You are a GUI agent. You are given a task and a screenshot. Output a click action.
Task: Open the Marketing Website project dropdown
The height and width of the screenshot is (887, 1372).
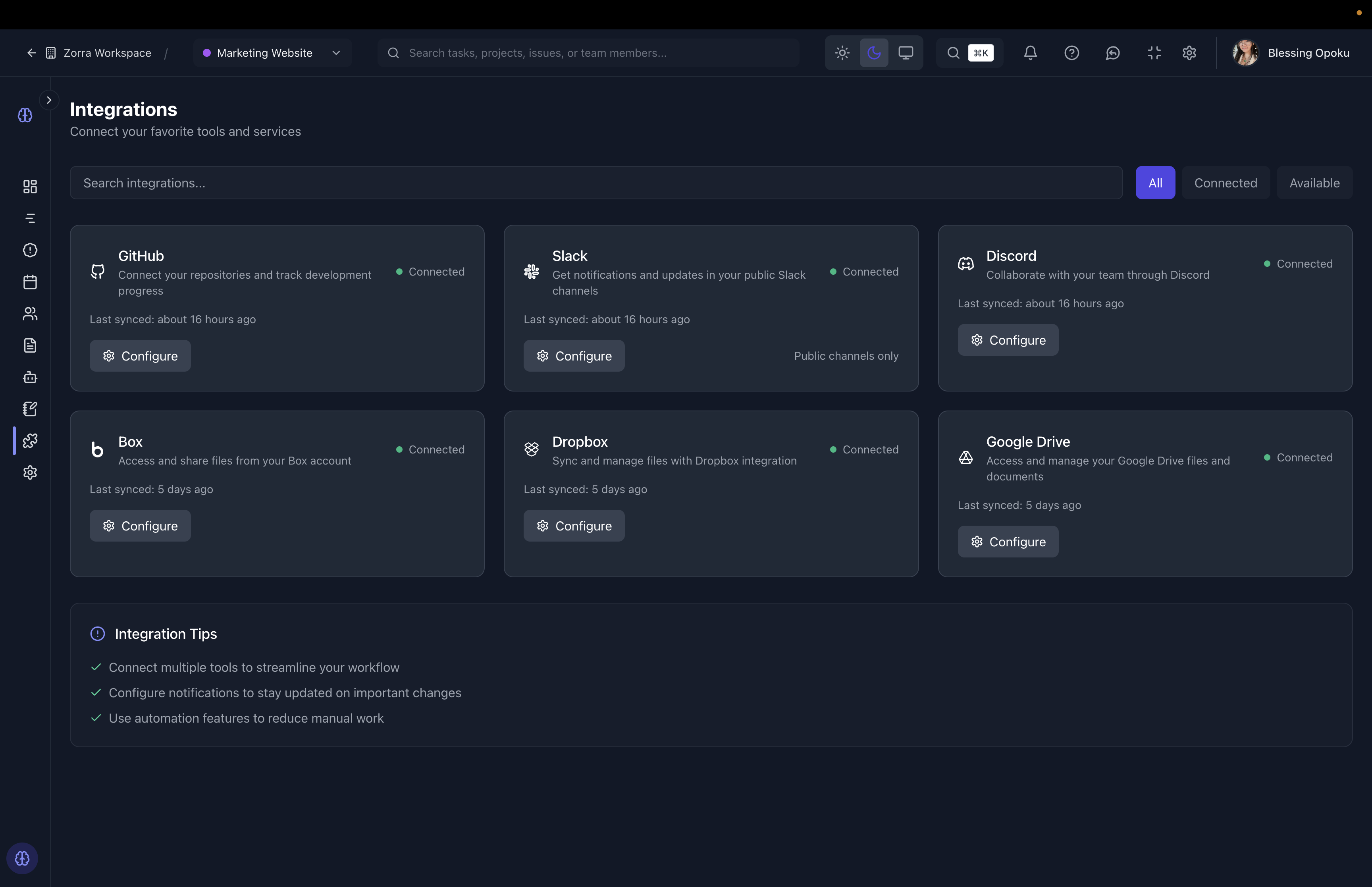272,53
